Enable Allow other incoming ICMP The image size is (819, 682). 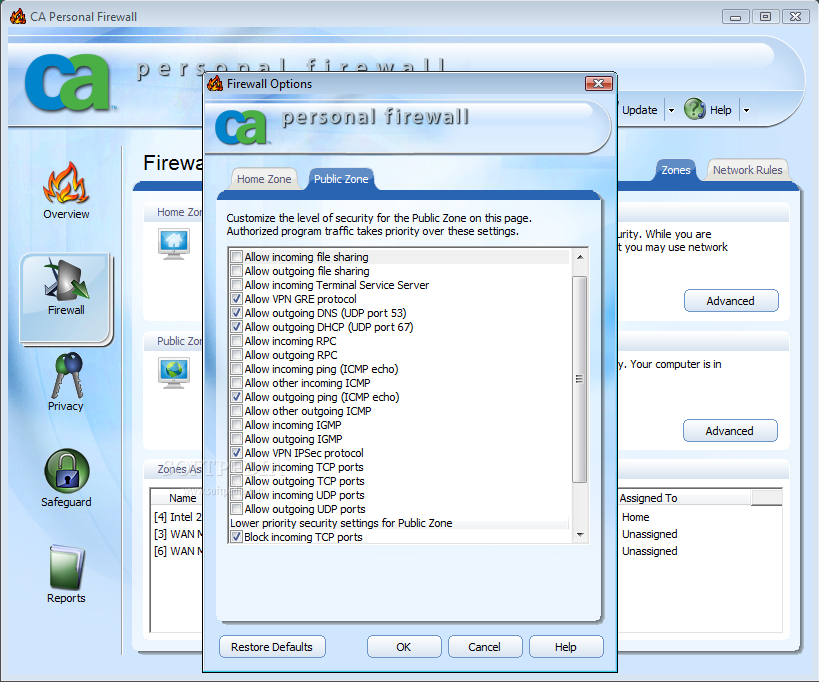pos(237,383)
